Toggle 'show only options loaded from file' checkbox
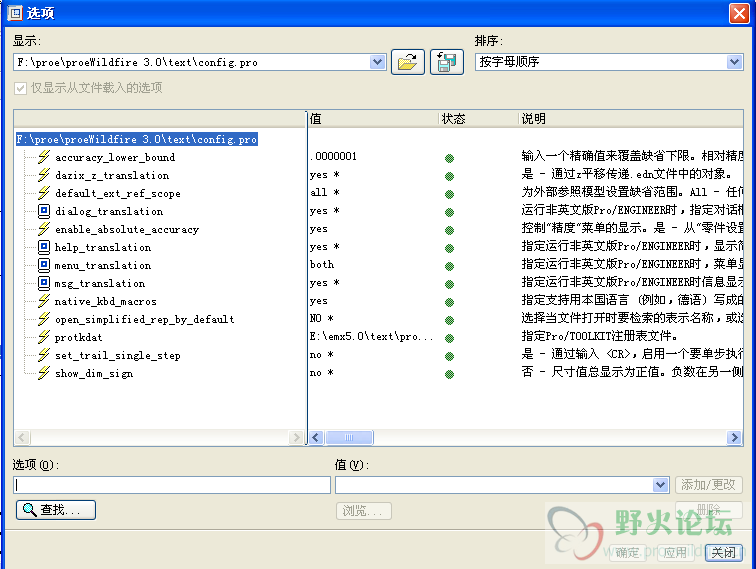This screenshot has width=756, height=569. coord(20,88)
